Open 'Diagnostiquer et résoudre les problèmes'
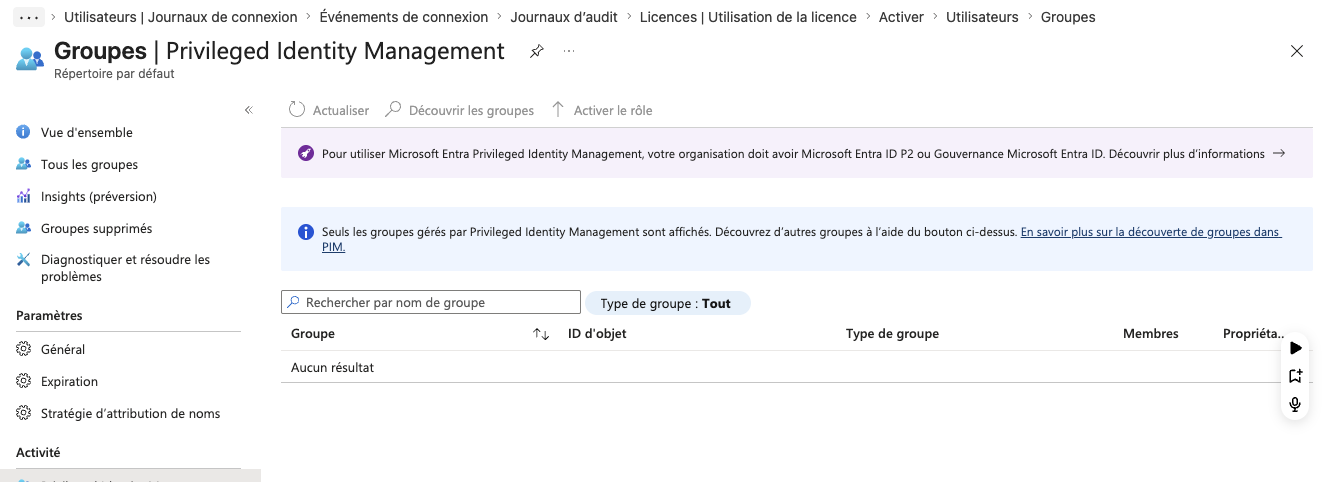The height and width of the screenshot is (482, 1322). coord(125,268)
